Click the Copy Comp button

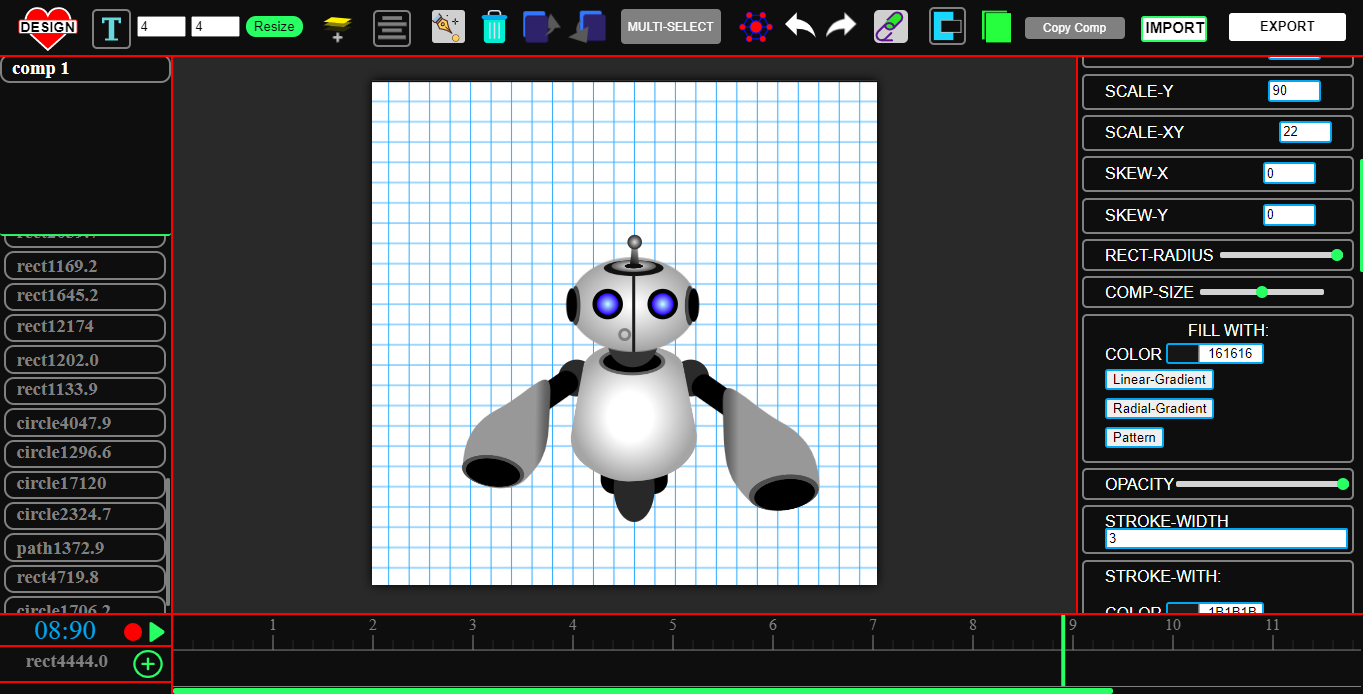tap(1075, 28)
